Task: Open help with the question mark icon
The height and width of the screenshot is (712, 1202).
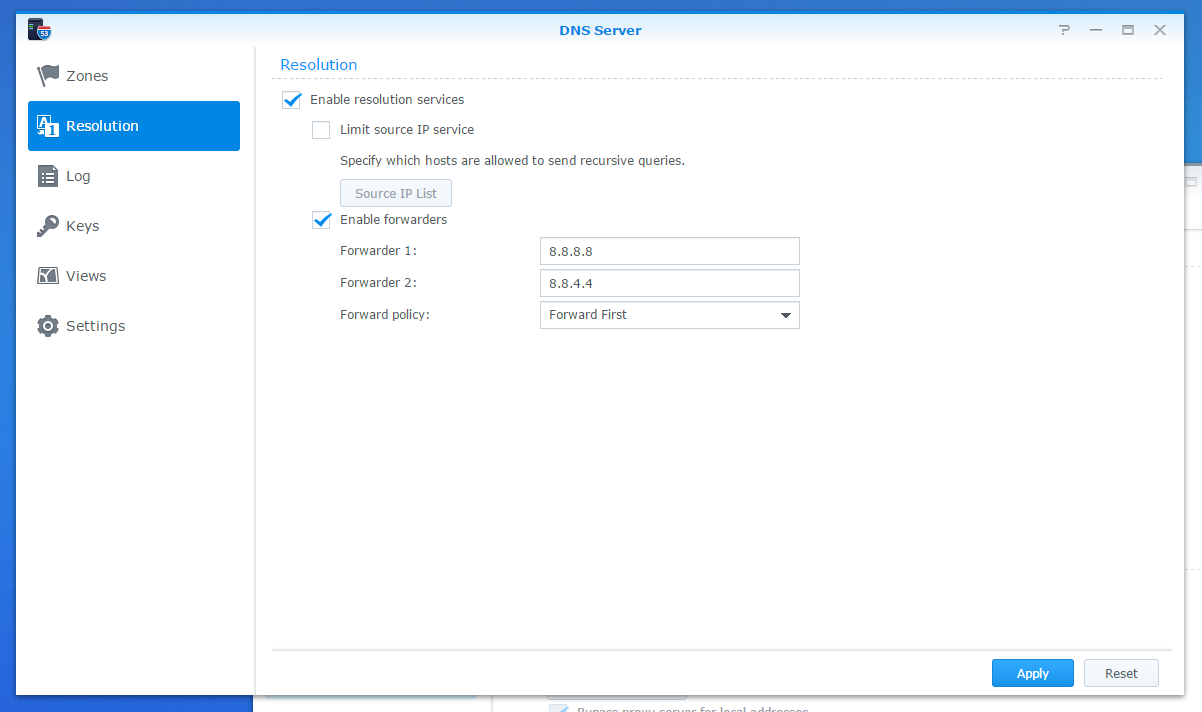Action: coord(1064,30)
